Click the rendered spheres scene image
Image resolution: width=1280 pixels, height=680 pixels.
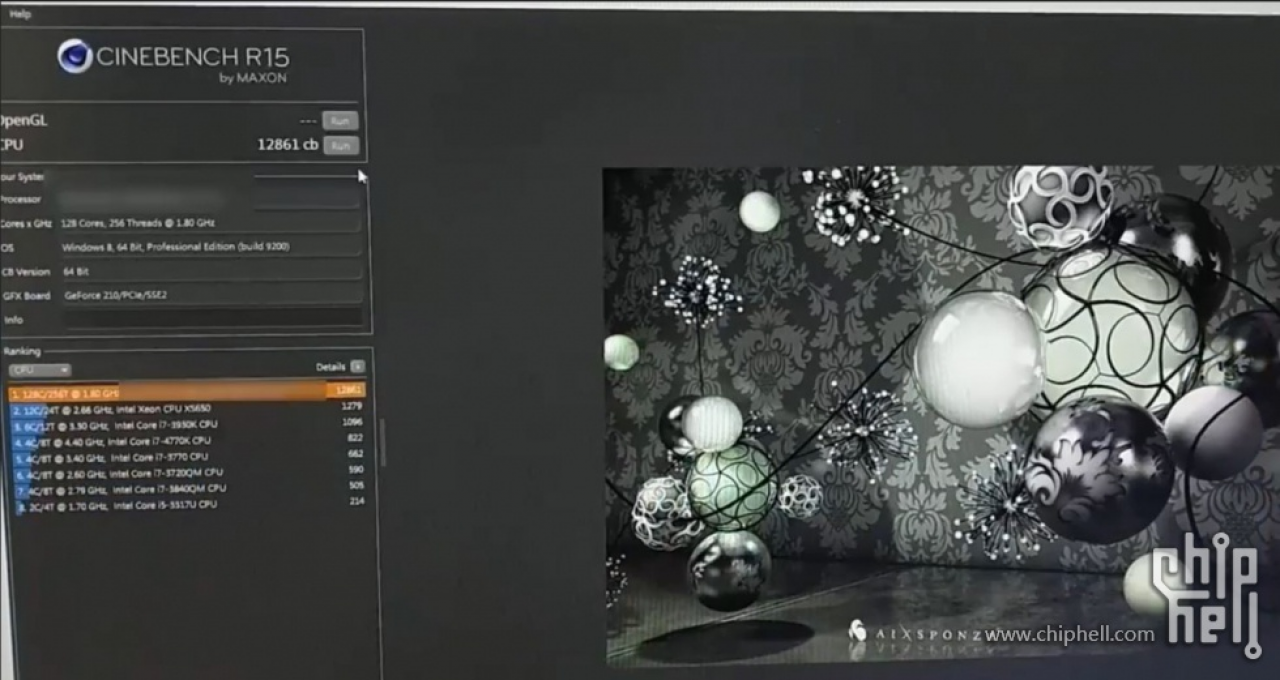point(941,414)
